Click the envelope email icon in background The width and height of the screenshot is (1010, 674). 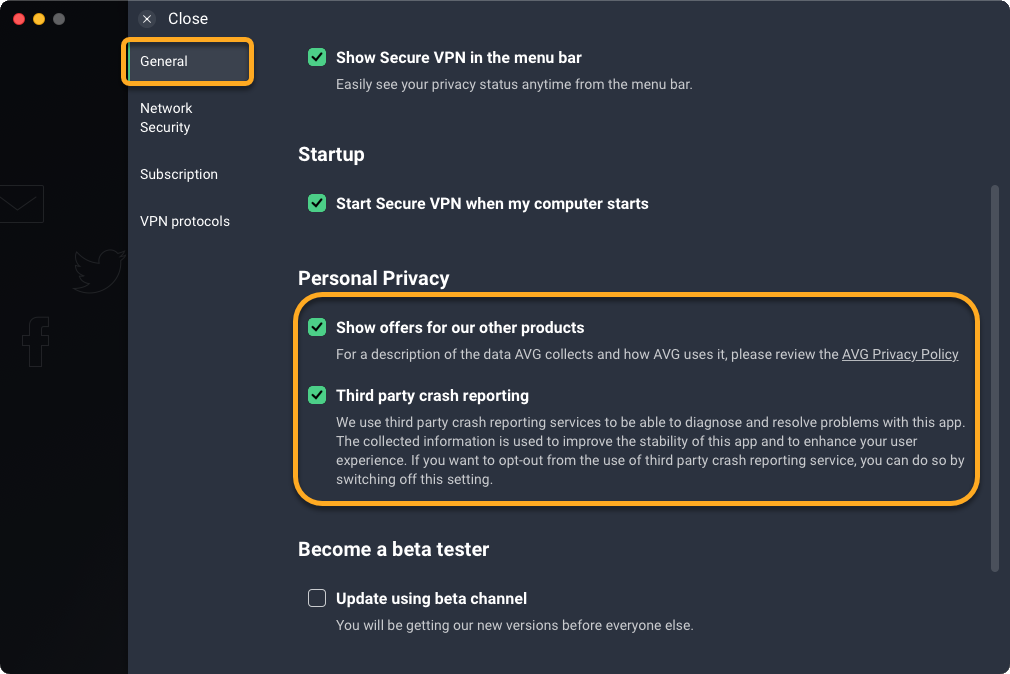[x=21, y=204]
